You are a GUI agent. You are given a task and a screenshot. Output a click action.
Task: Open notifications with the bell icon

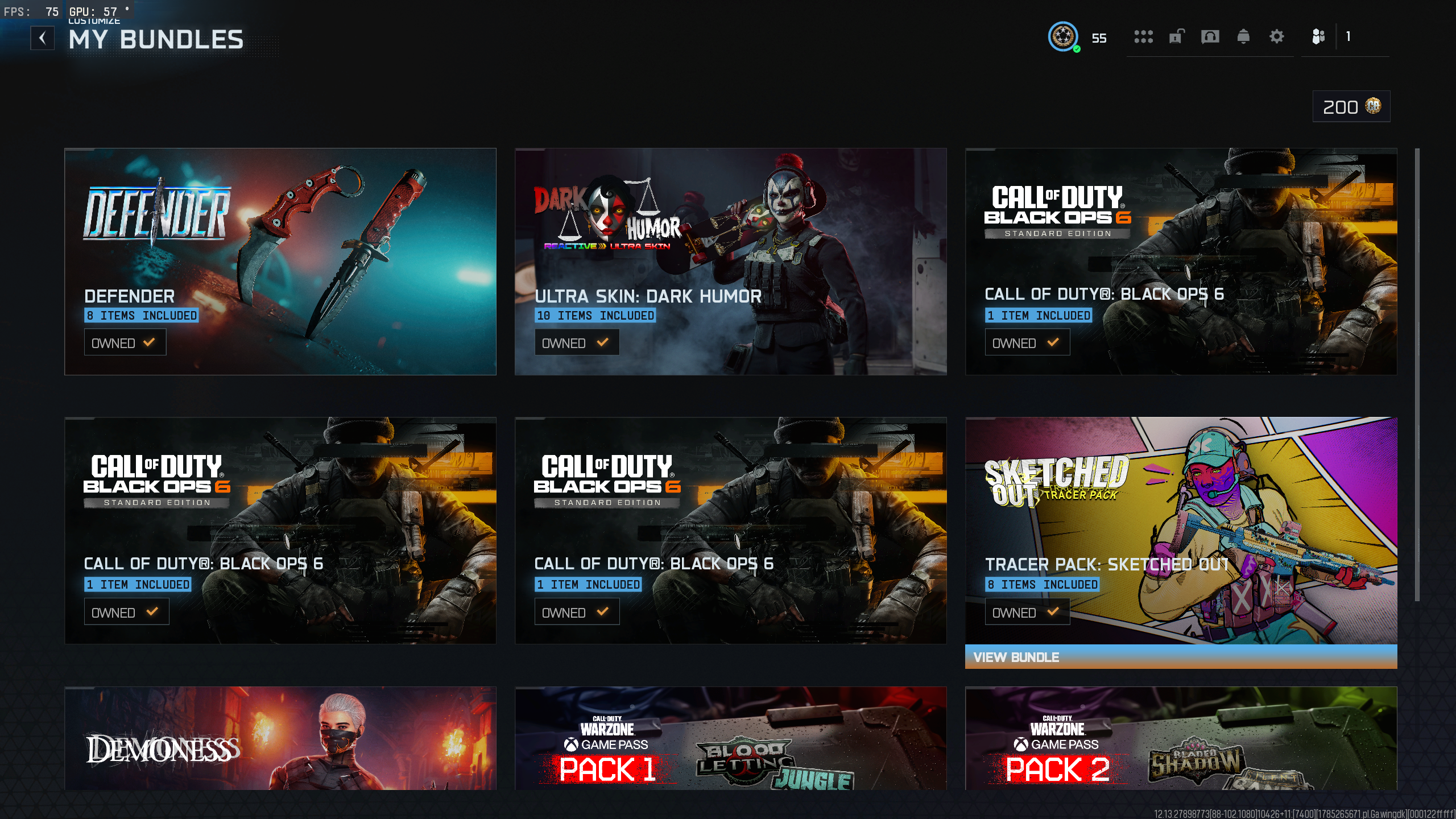1243,37
